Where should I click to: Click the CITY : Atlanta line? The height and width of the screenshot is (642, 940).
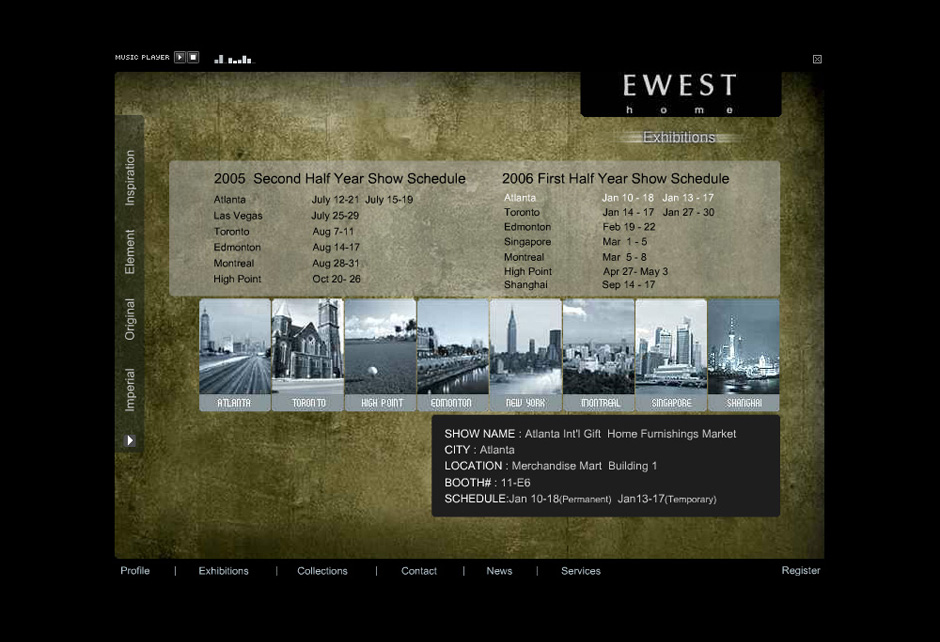[x=479, y=450]
